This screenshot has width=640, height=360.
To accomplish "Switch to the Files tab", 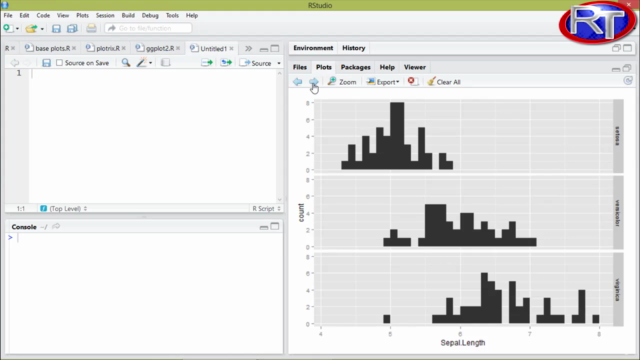I will [x=300, y=67].
